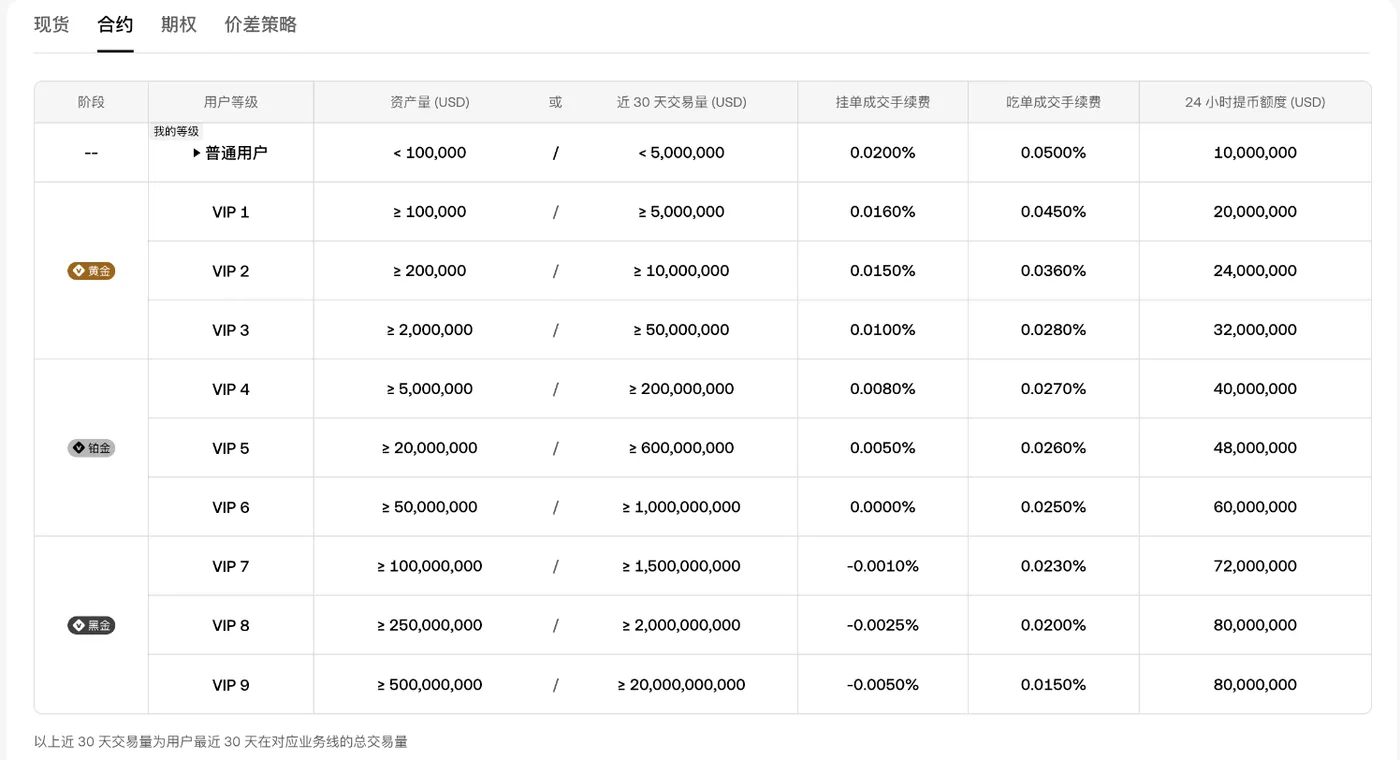The image size is (1400, 760).
Task: Click the footnote about 近 30 天交易量
Action: click(x=221, y=742)
